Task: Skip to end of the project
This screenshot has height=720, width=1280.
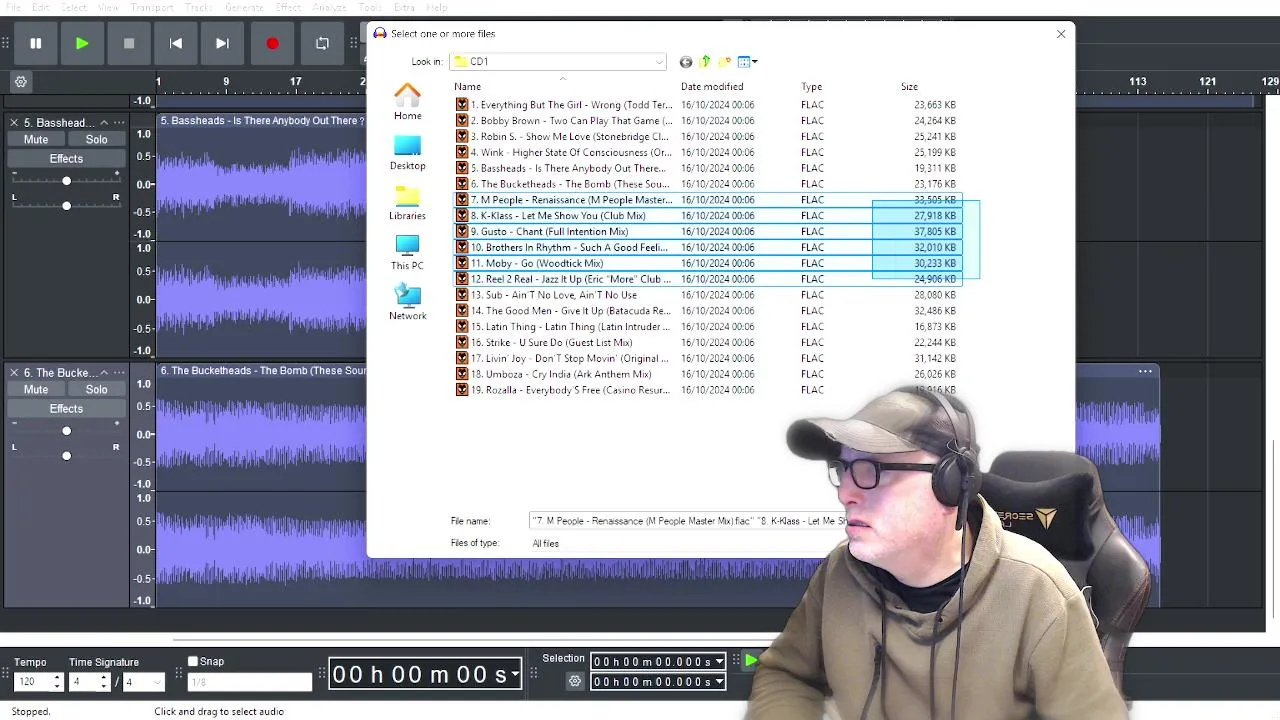Action: point(222,43)
